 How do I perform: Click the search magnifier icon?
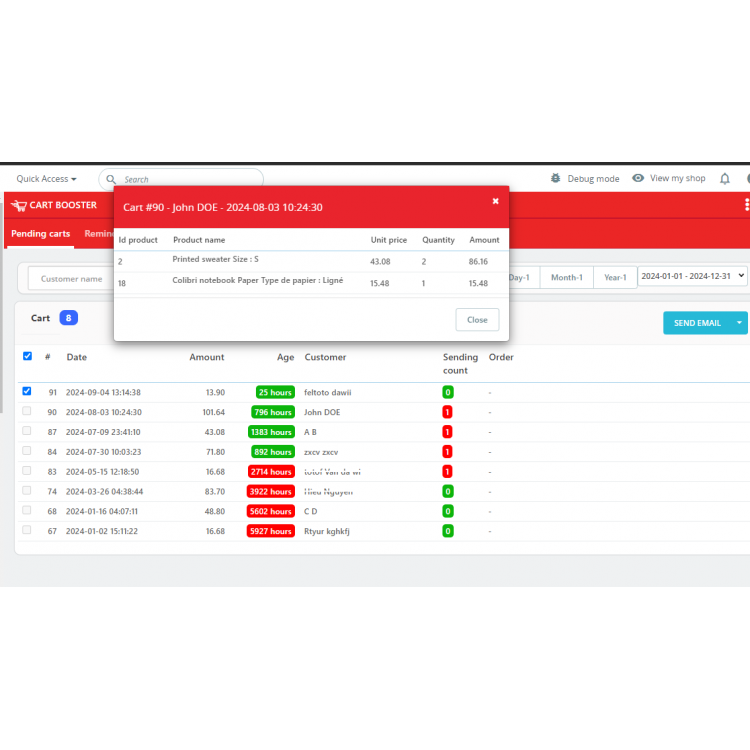(111, 179)
